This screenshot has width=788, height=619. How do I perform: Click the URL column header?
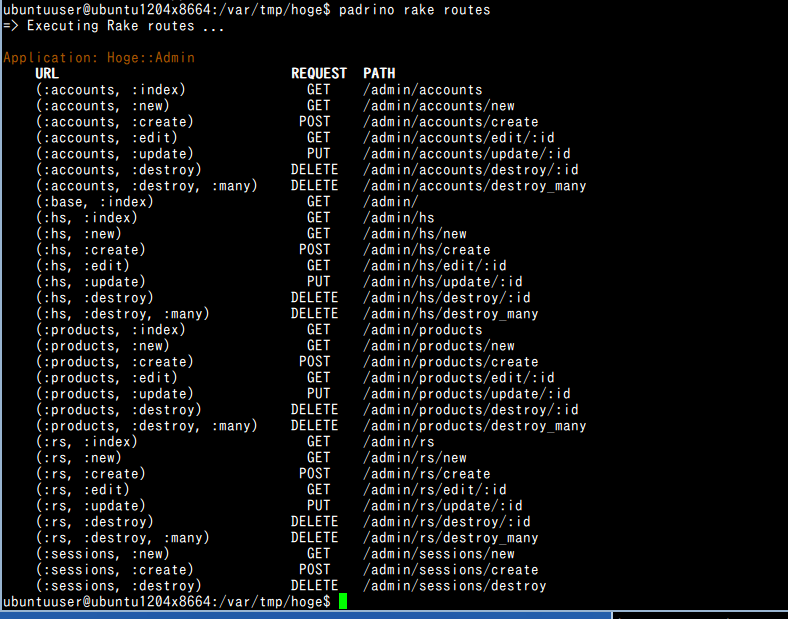(47, 73)
